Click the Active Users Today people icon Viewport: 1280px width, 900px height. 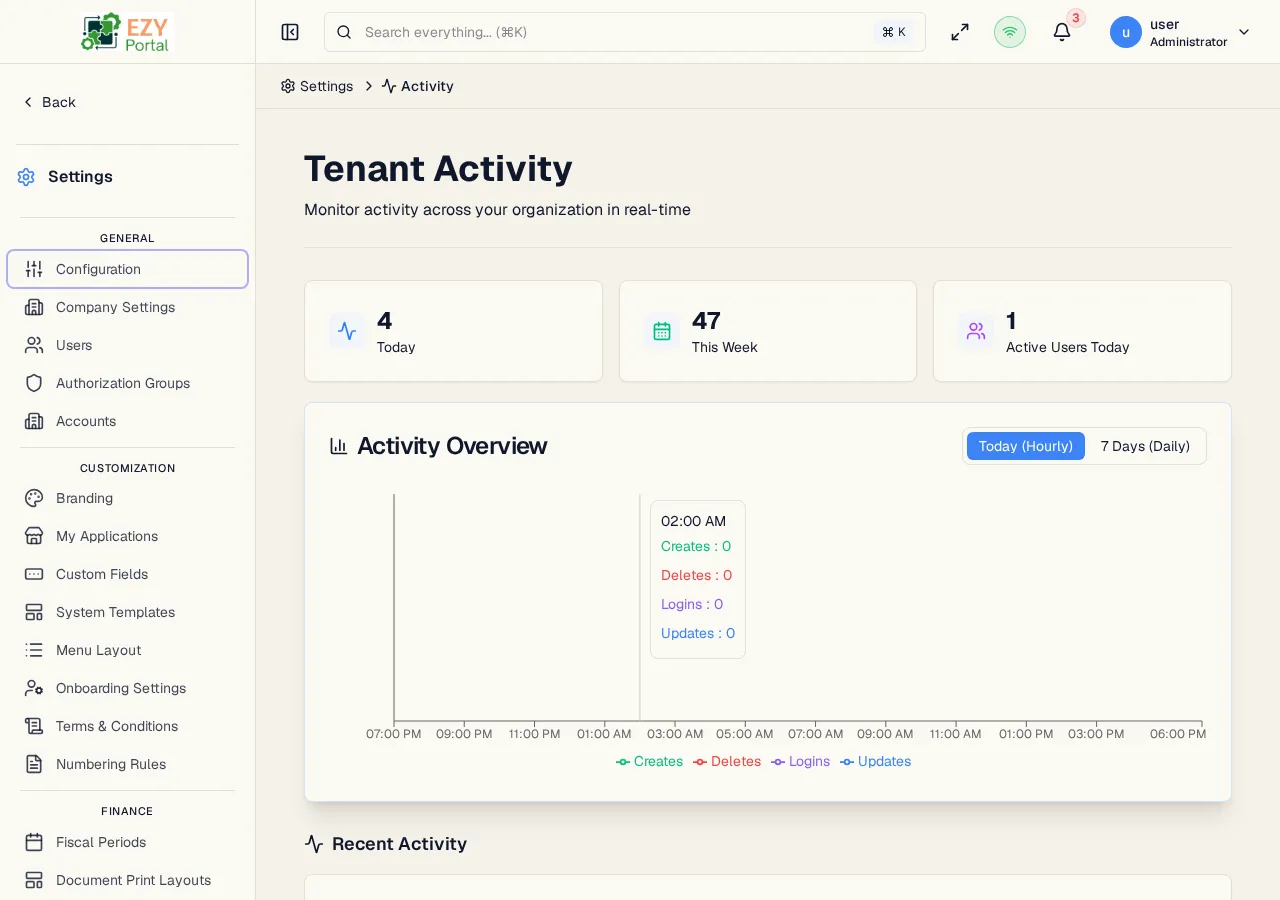pos(976,331)
